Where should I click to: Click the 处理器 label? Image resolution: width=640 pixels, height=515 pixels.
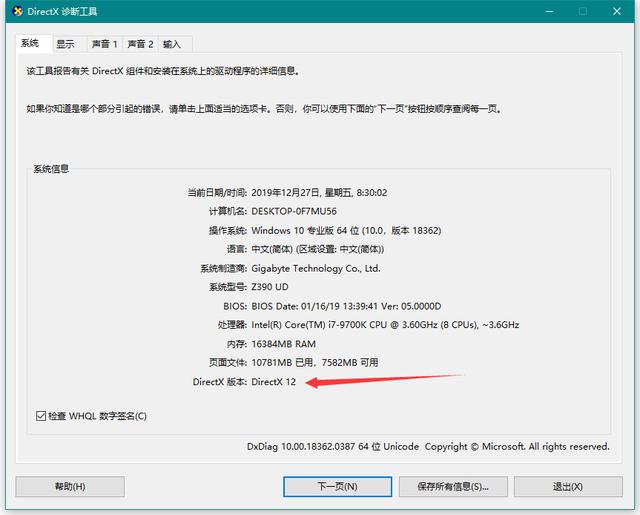click(232, 325)
